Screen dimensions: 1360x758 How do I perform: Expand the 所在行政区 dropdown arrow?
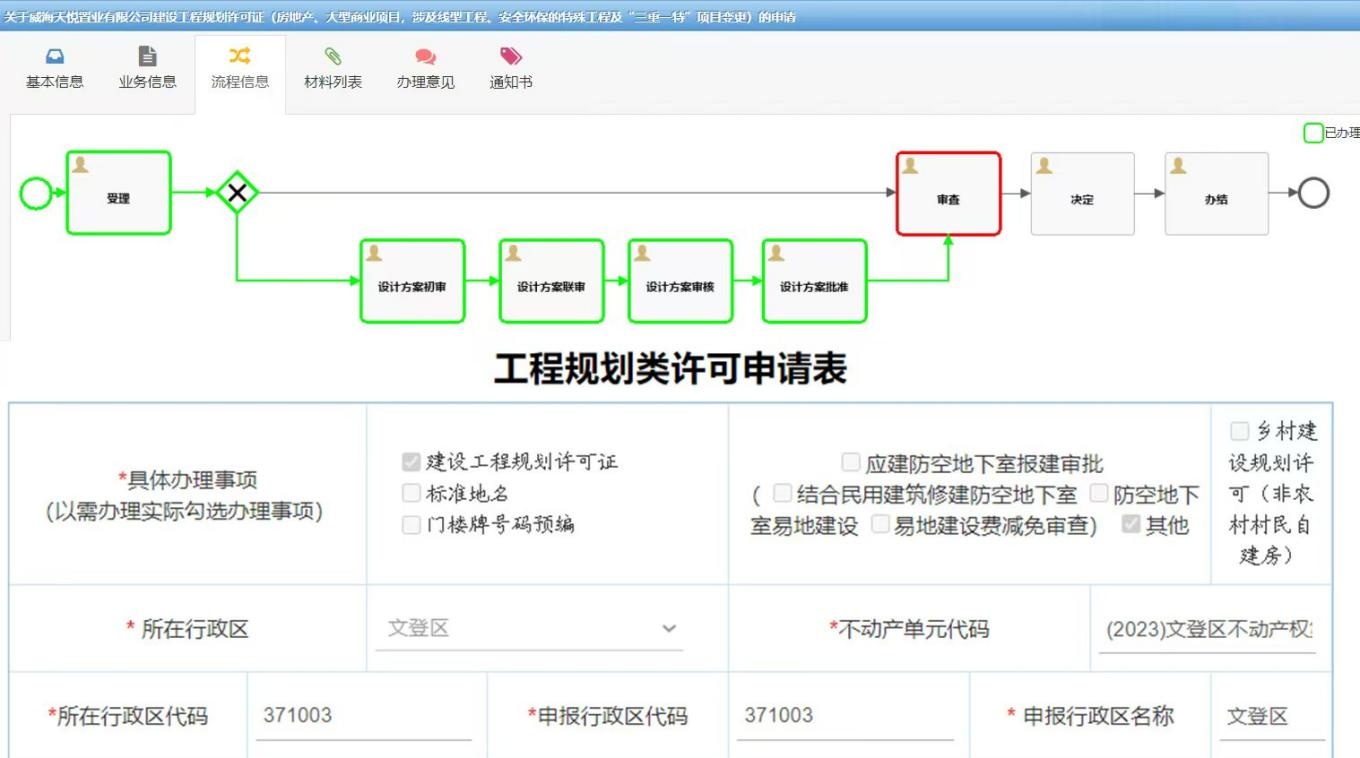point(669,629)
